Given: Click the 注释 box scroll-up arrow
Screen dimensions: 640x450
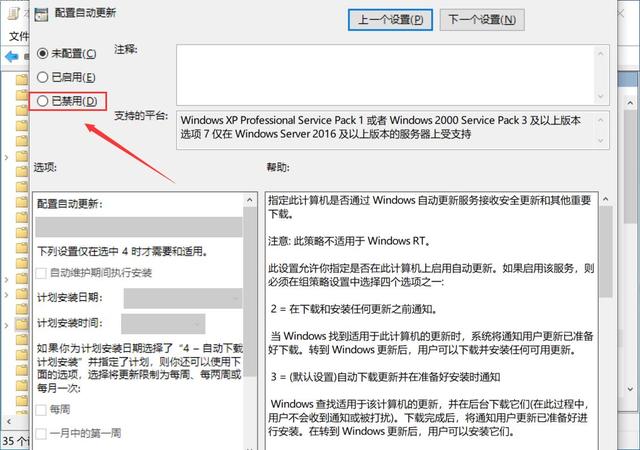Looking at the screenshot, I should (x=600, y=53).
